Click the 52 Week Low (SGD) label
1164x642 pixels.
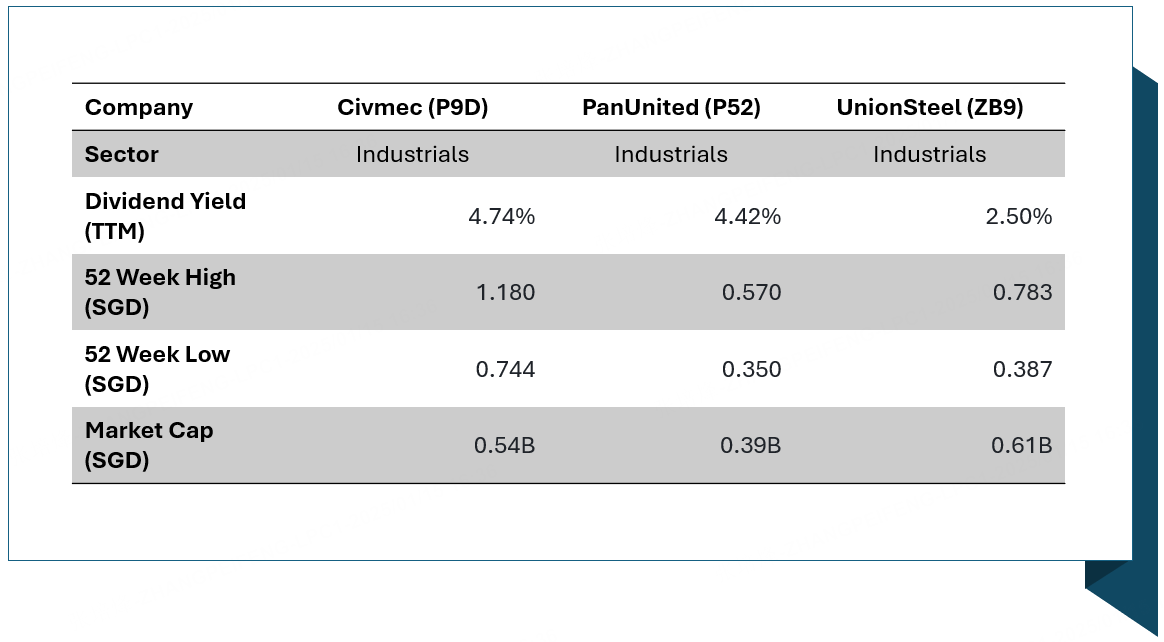pyautogui.click(x=157, y=369)
